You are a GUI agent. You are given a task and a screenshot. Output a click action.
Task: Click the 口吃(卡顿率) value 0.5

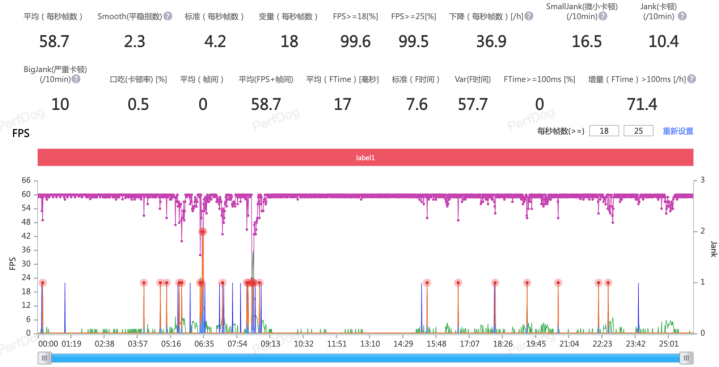click(x=138, y=105)
